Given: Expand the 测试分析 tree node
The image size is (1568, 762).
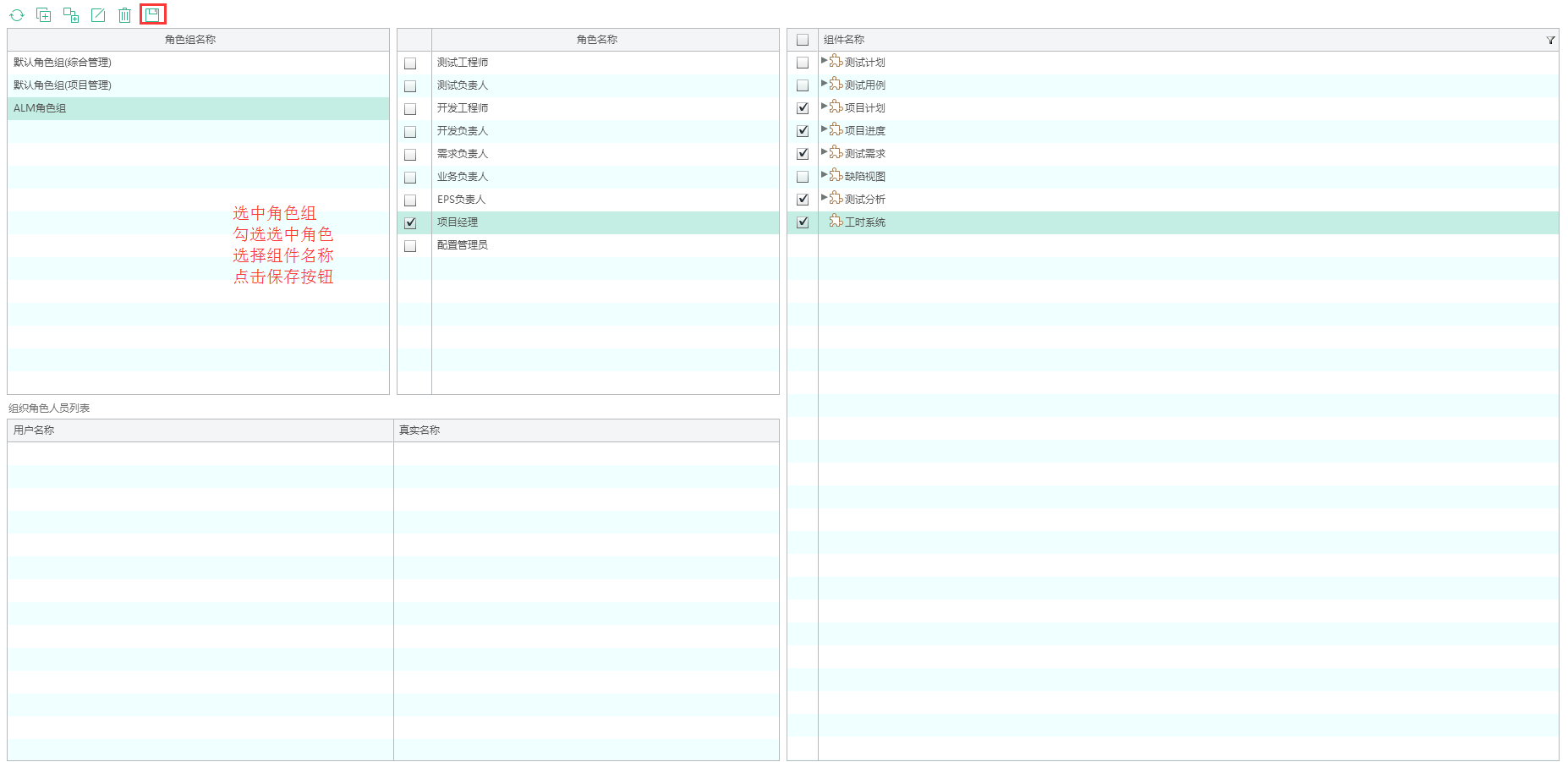Looking at the screenshot, I should point(825,198).
